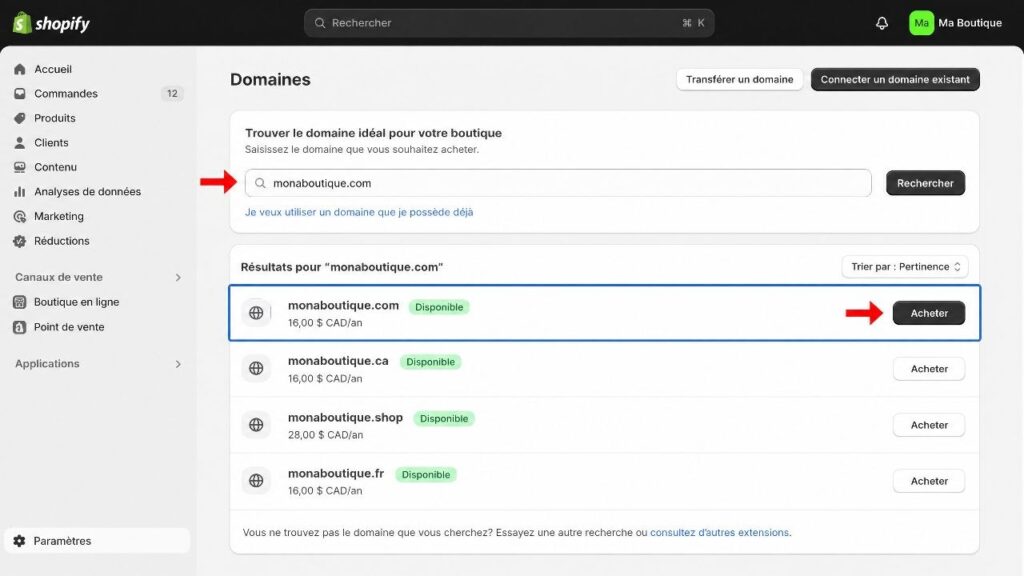Click the Point de vente bag icon
This screenshot has height=576, width=1024.
click(20, 327)
